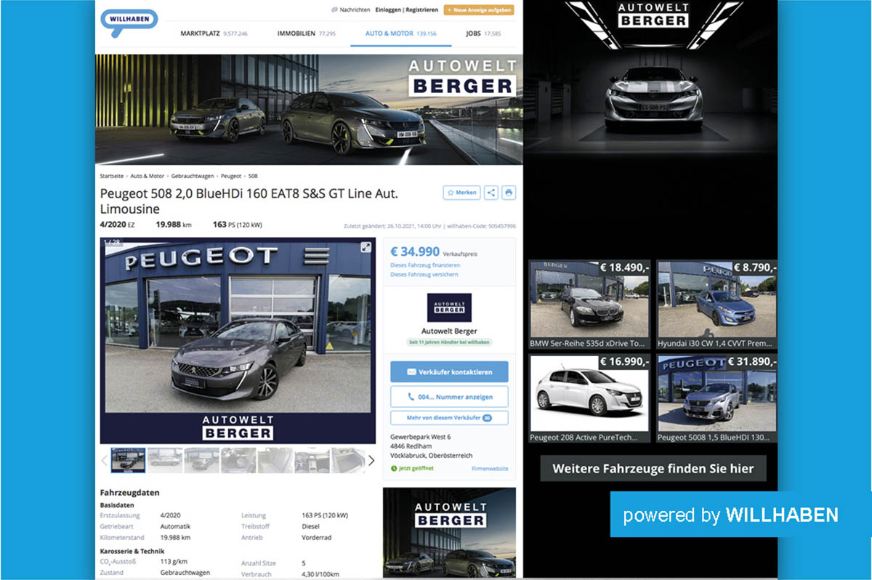This screenshot has width=872, height=580.
Task: Click the € 34.990 price text
Action: pos(415,252)
